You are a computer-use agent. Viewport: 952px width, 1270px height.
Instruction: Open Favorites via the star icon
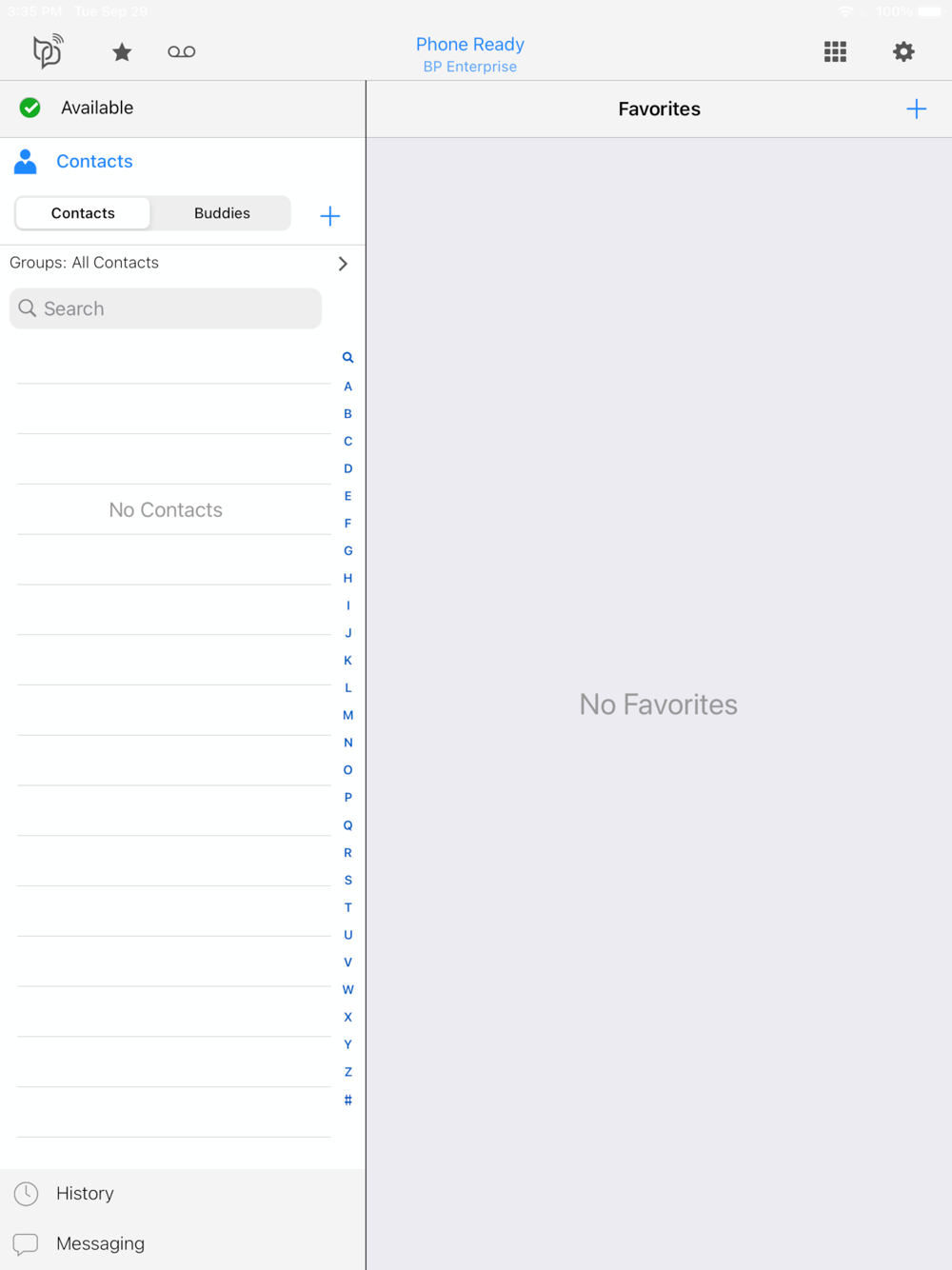point(122,52)
